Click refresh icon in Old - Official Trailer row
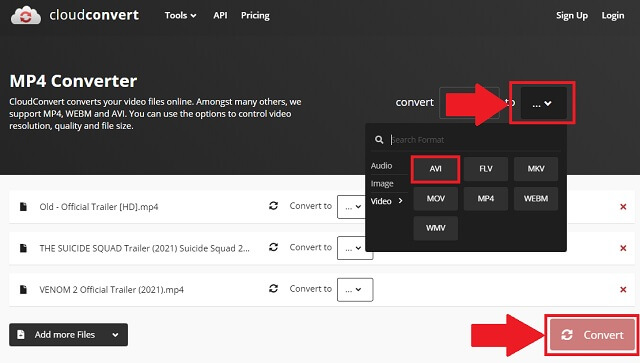 coord(273,206)
